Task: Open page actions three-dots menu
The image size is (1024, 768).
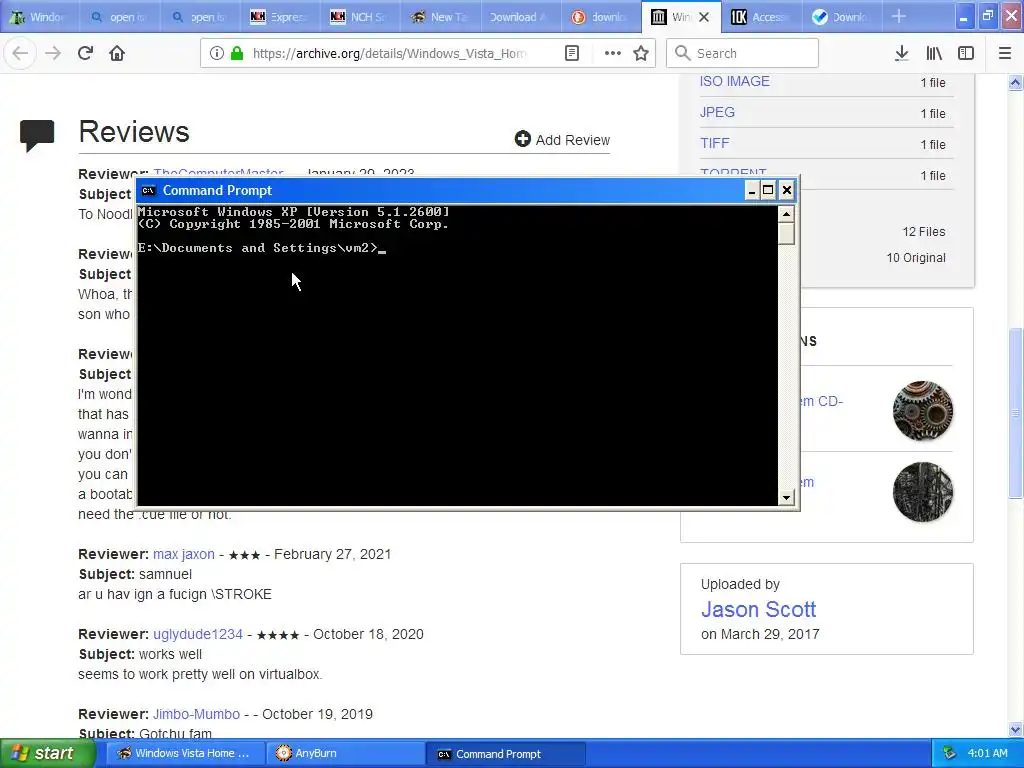Action: [613, 54]
